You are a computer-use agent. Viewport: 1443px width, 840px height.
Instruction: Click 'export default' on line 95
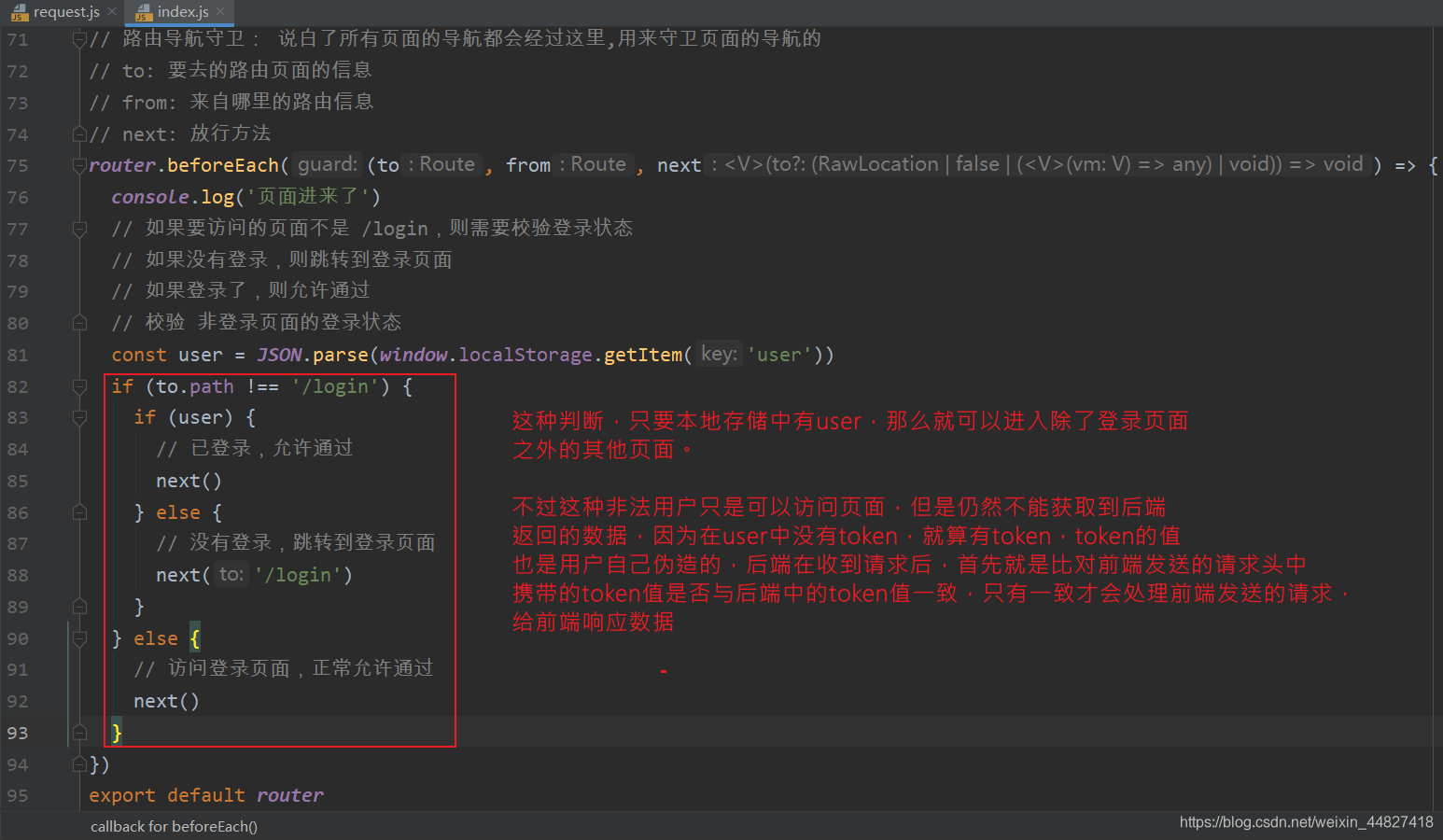point(167,795)
